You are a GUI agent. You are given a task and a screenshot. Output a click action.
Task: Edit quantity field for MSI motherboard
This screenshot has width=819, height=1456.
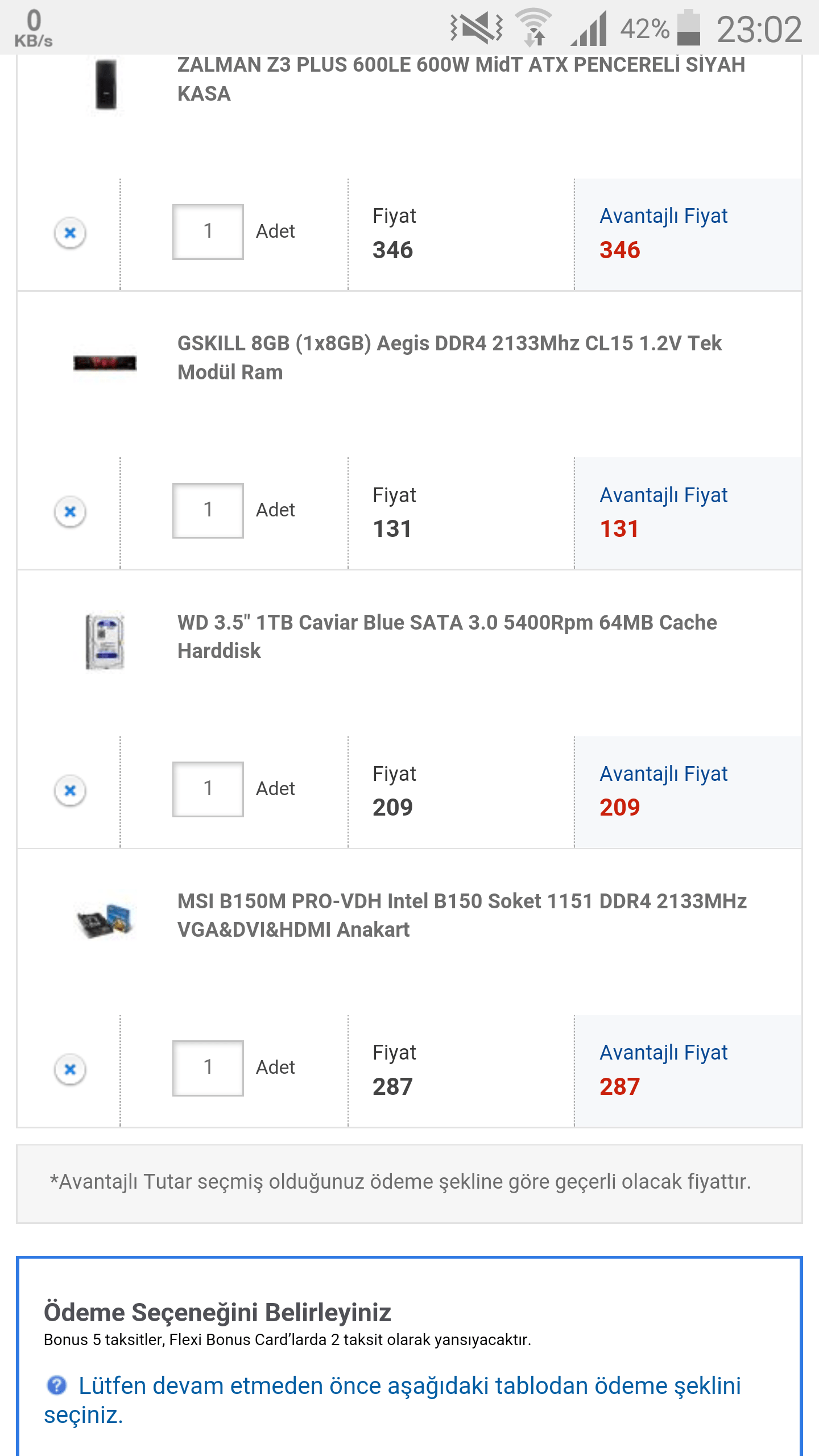pyautogui.click(x=208, y=1068)
